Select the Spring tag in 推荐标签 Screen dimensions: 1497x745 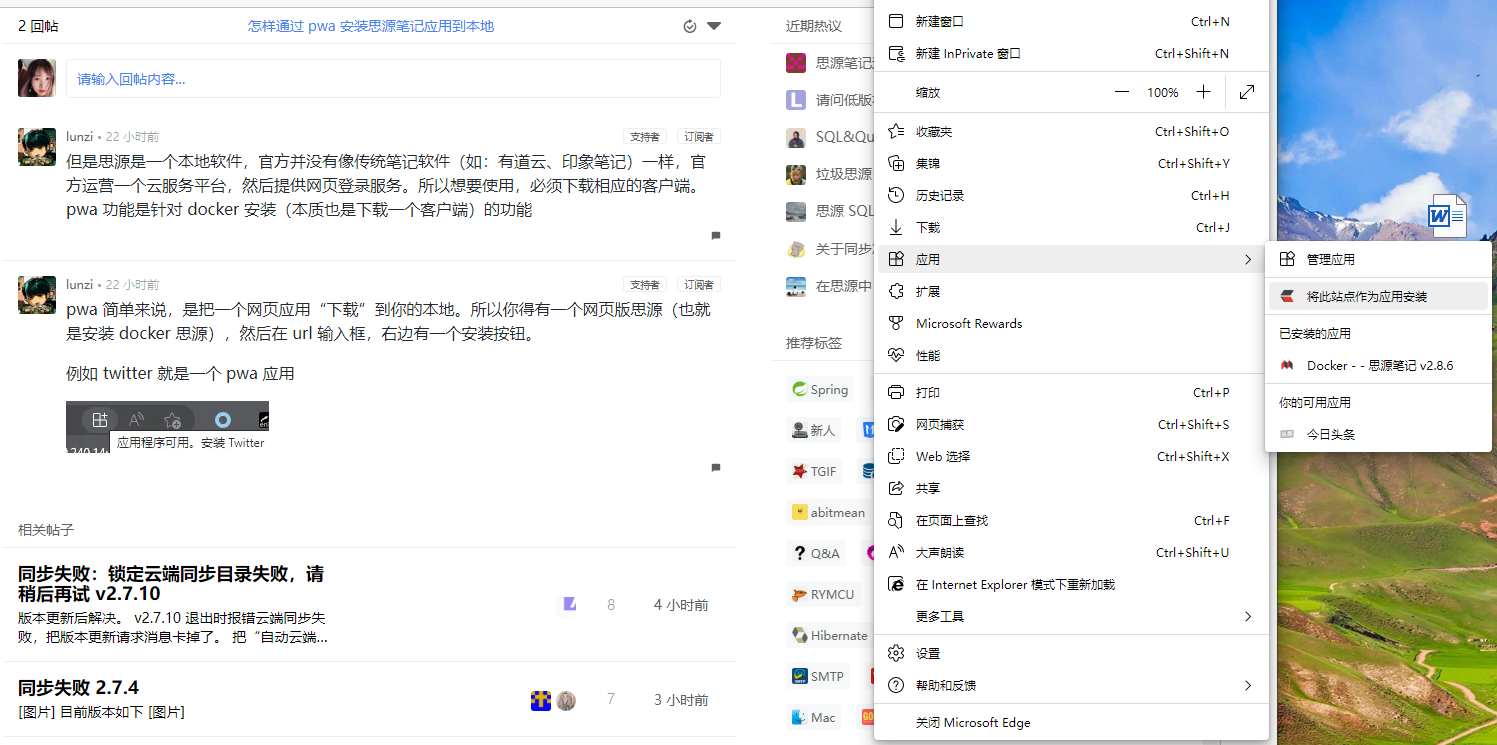pos(820,389)
